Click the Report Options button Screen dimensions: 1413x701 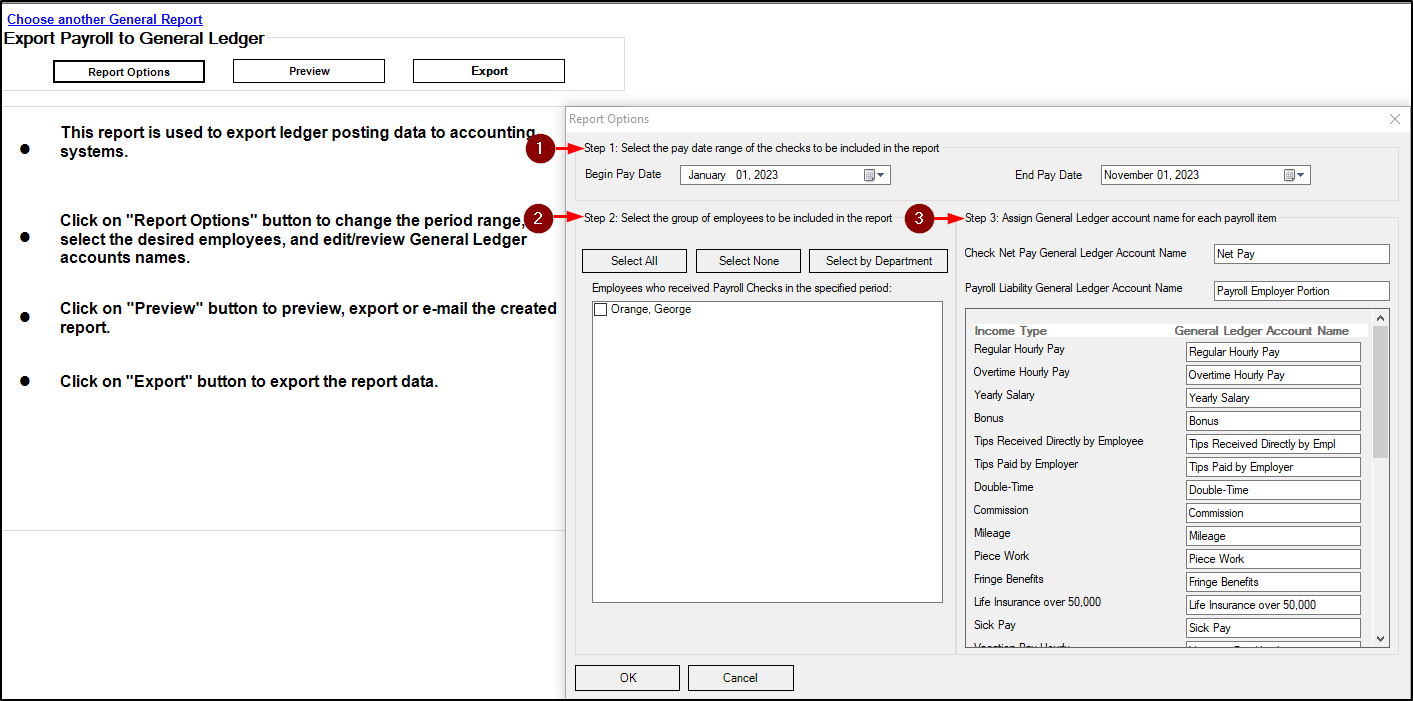pos(129,72)
